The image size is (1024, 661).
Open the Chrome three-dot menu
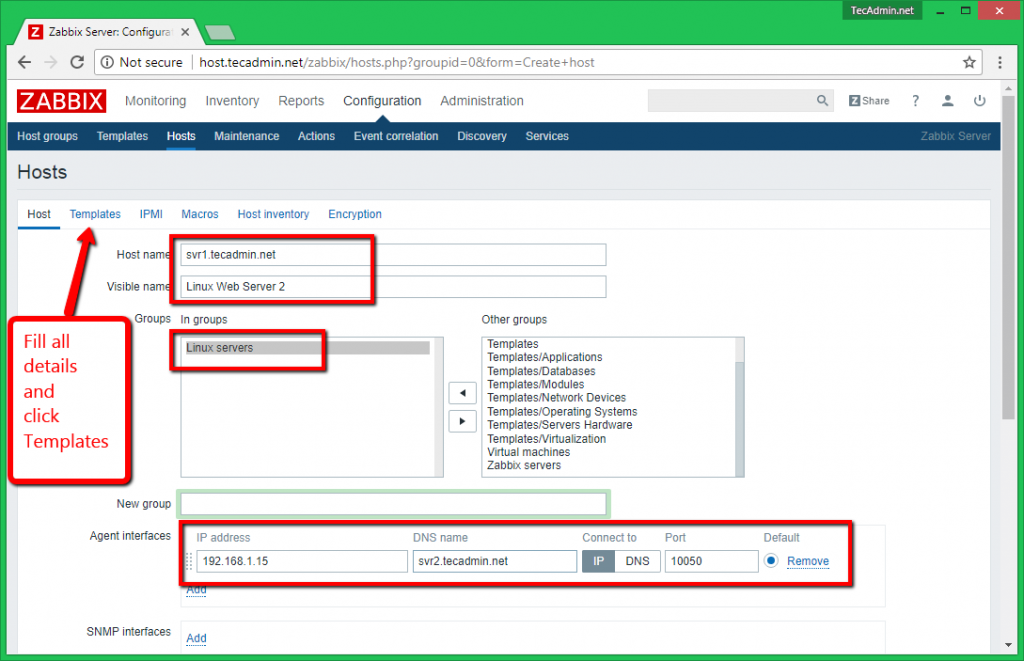click(1000, 62)
